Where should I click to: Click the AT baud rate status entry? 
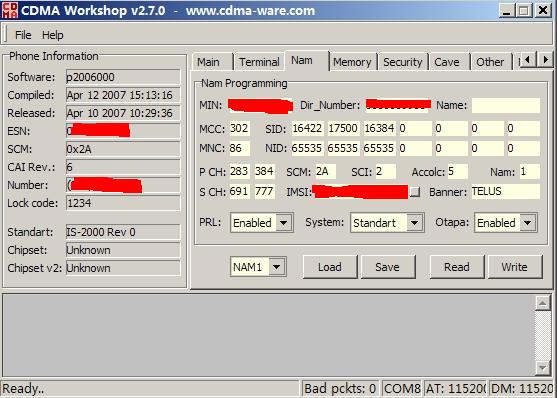click(x=456, y=389)
